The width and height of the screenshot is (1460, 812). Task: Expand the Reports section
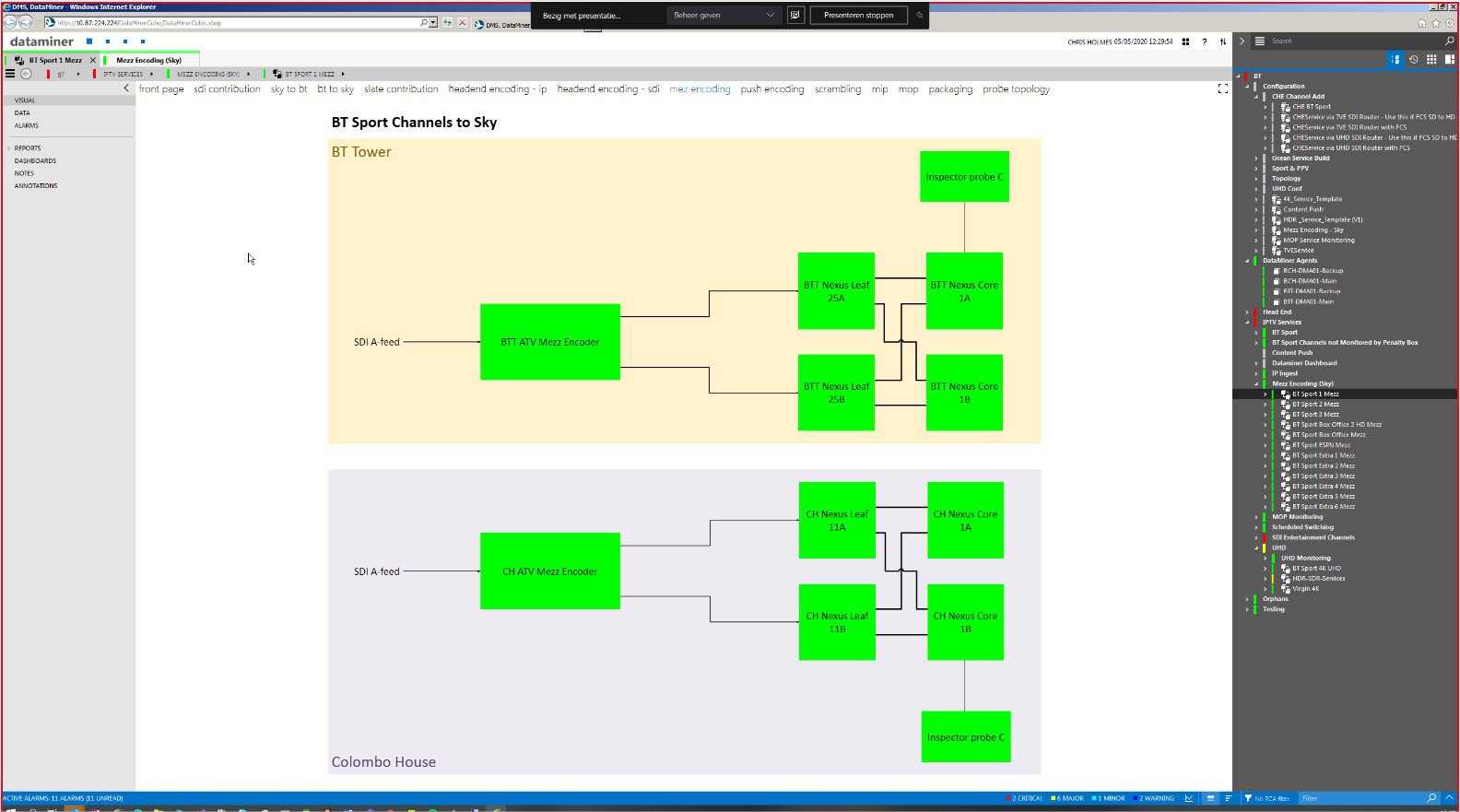[9, 148]
